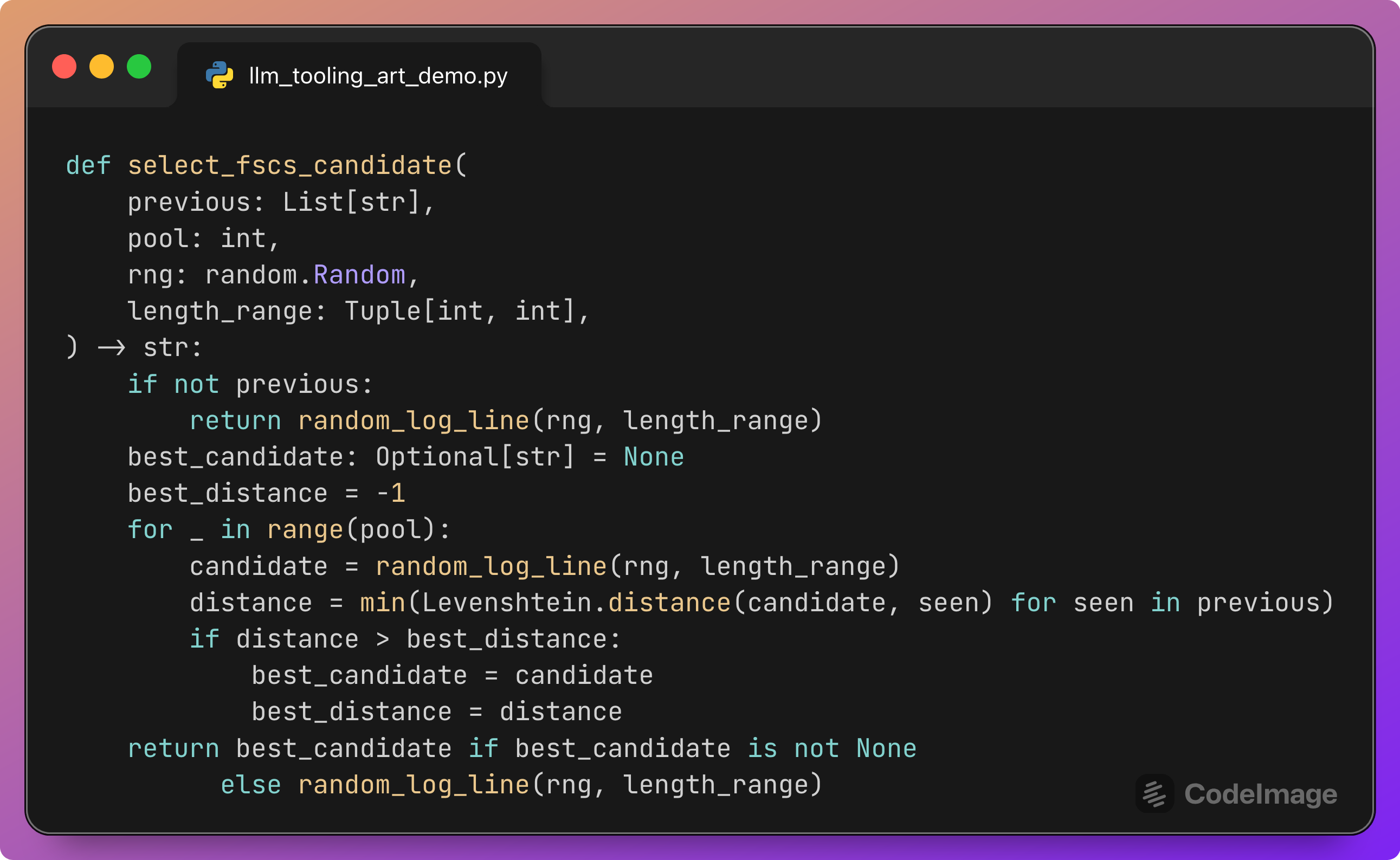Click the -1 value of best_distance
The image size is (1400, 860).
391,493
